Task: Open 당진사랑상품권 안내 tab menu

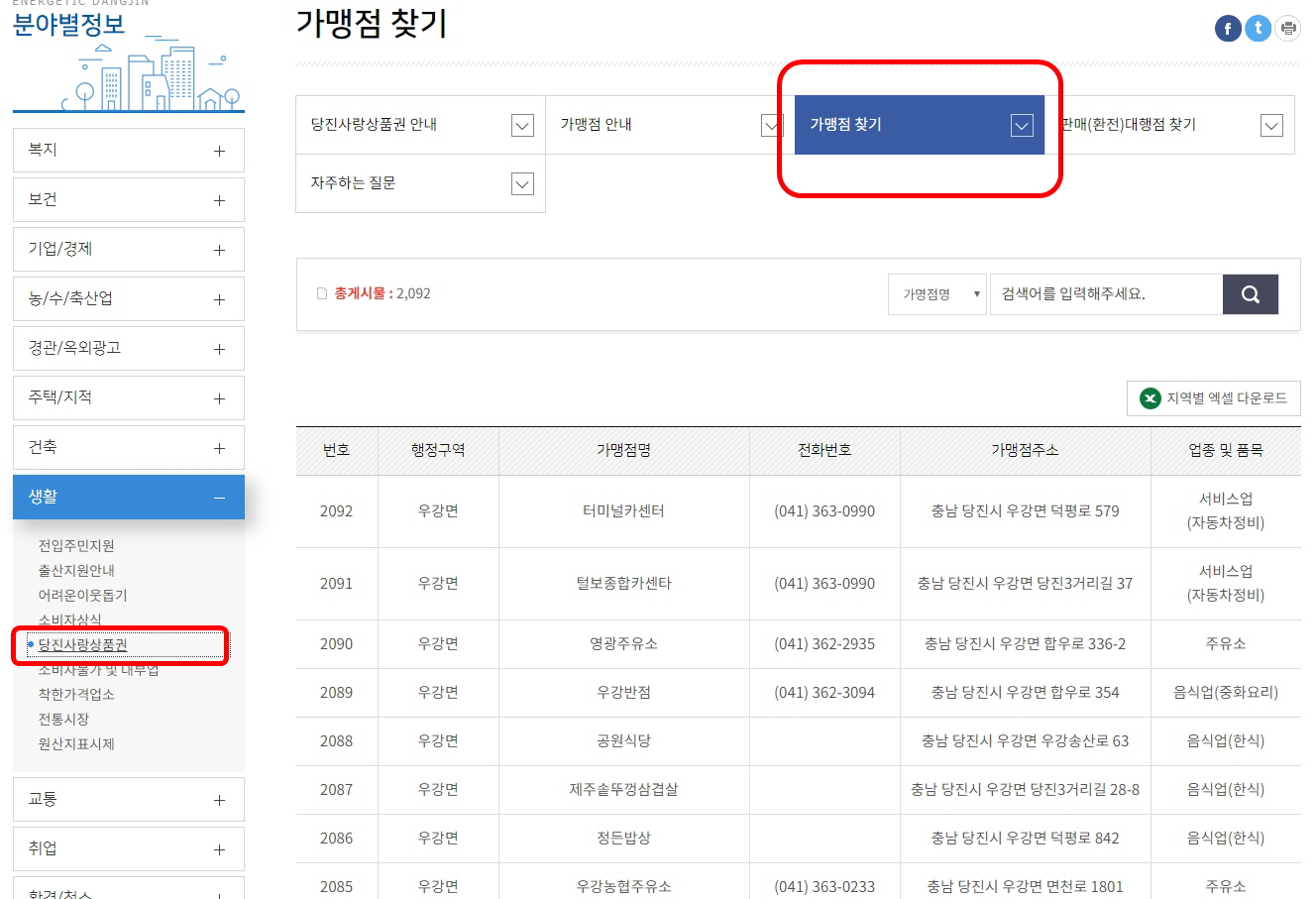Action: click(x=420, y=125)
